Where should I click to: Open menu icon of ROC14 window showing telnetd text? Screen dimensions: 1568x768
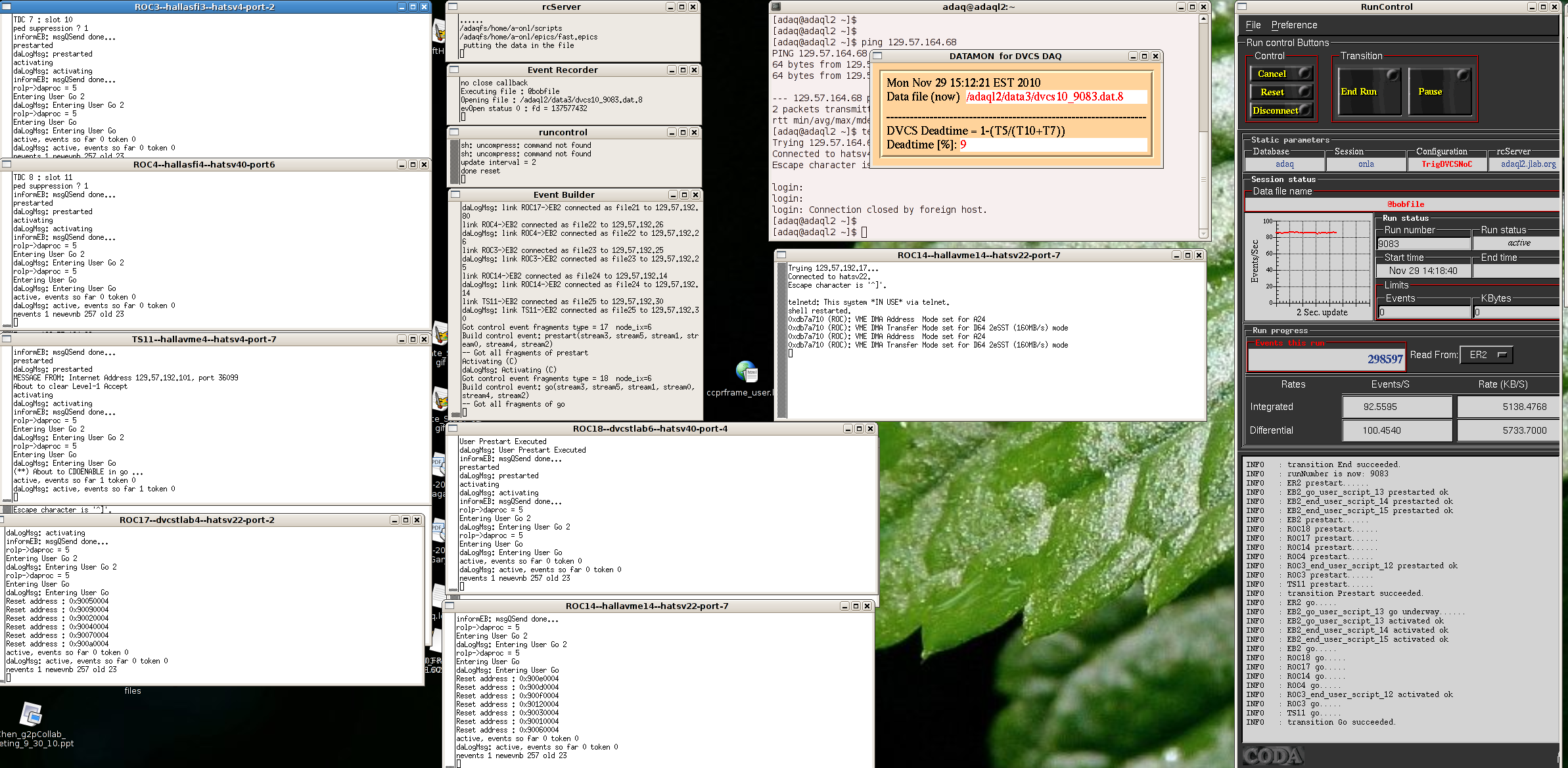pyautogui.click(x=781, y=255)
